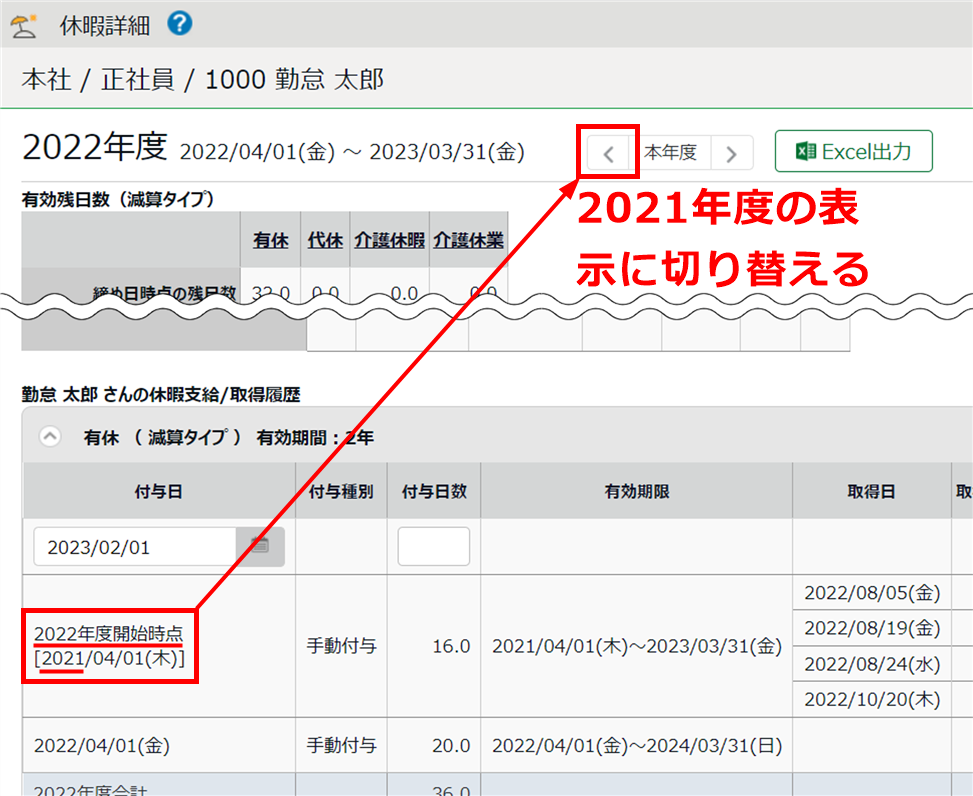Open calendar picker beside the 付与日 field

click(260, 546)
